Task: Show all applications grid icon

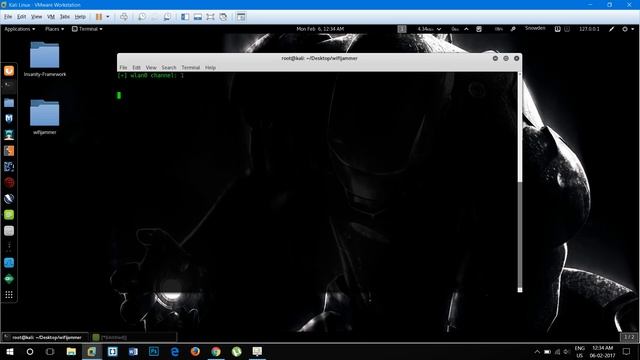Action: pyautogui.click(x=9, y=295)
